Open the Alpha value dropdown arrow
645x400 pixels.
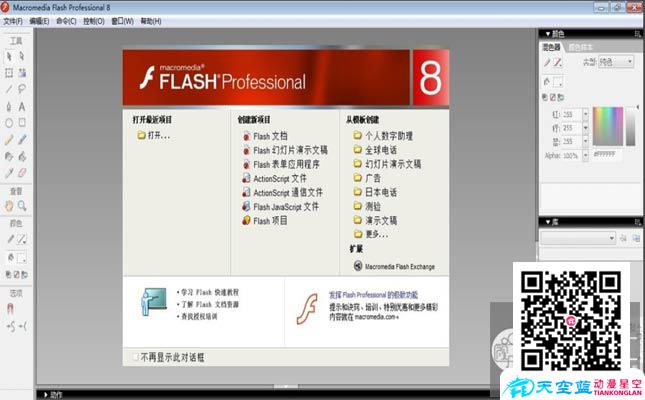click(586, 156)
